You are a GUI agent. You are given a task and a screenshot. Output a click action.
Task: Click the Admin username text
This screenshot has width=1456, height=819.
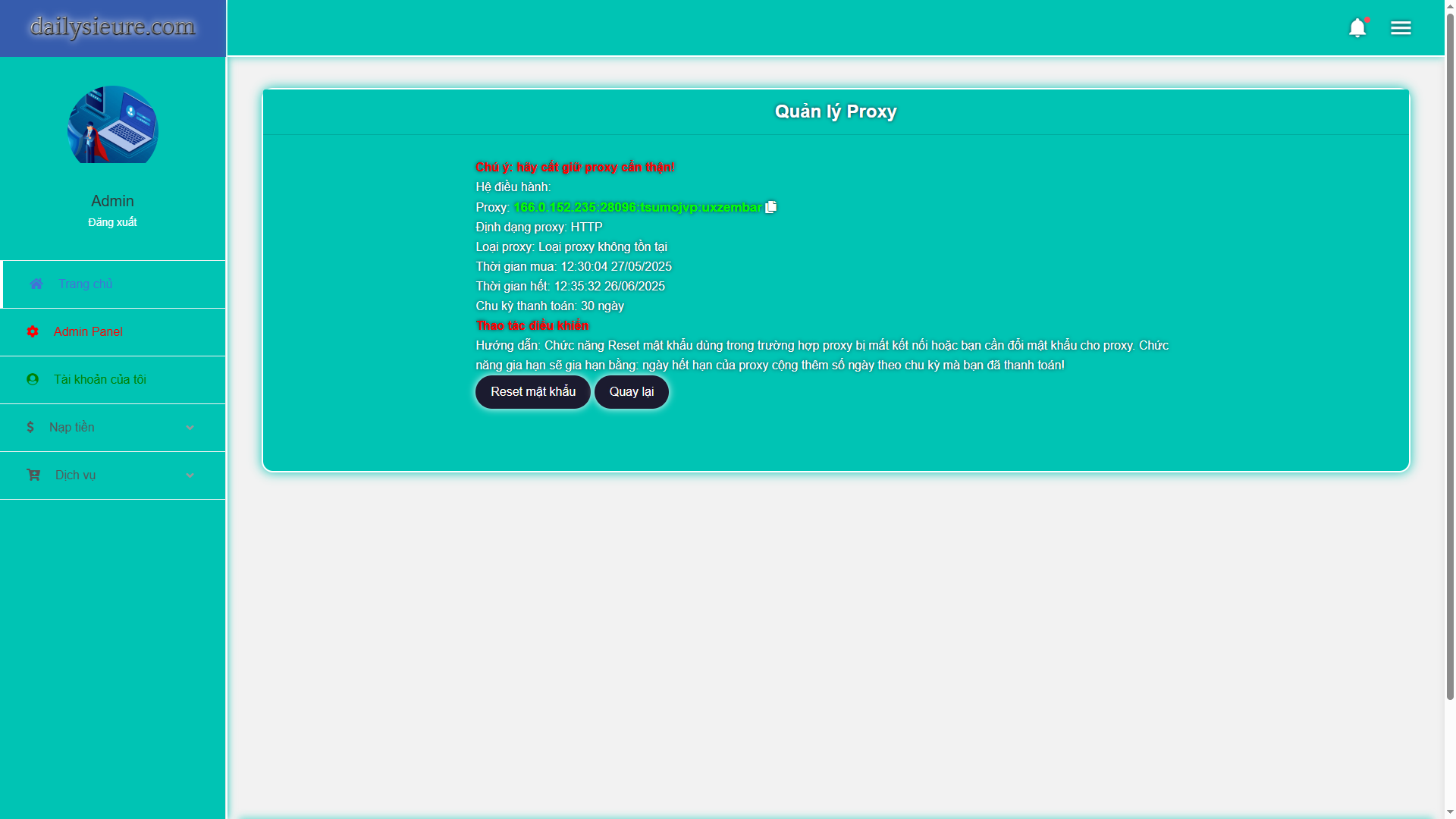click(x=112, y=201)
